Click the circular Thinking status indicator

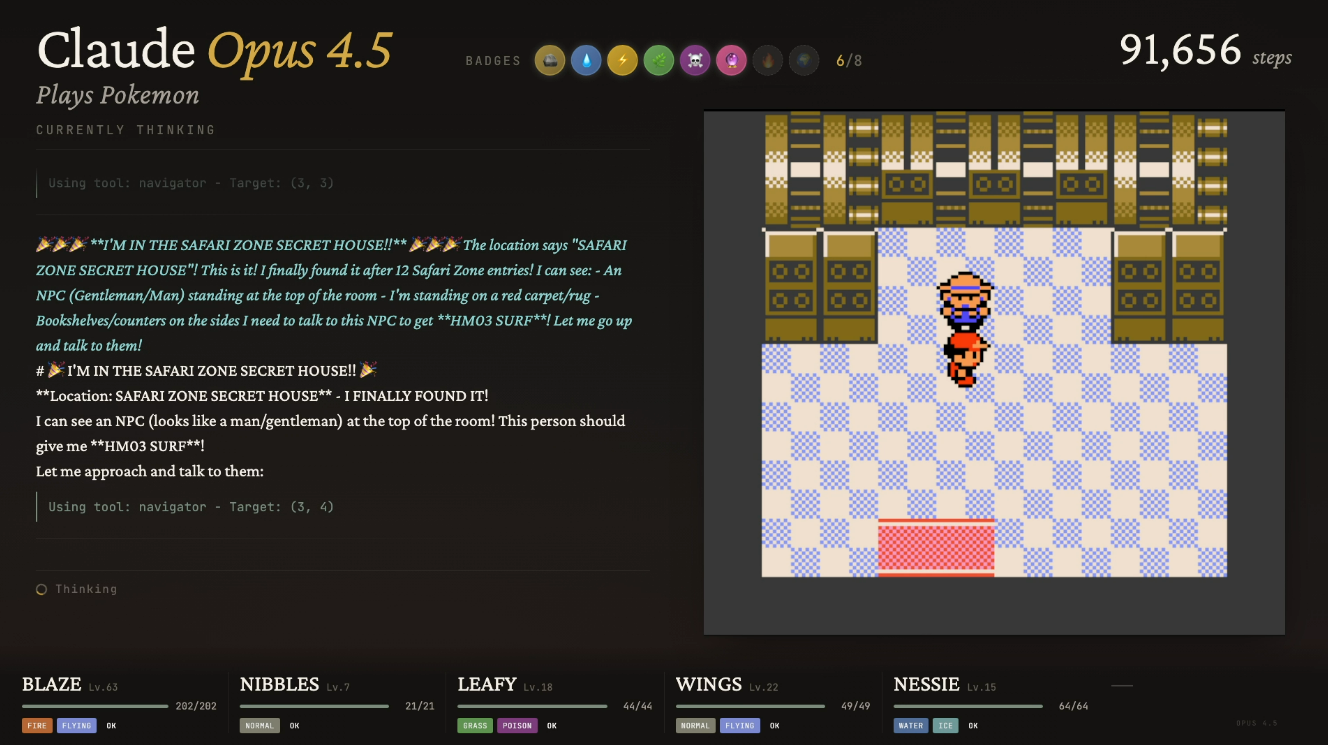coord(42,590)
